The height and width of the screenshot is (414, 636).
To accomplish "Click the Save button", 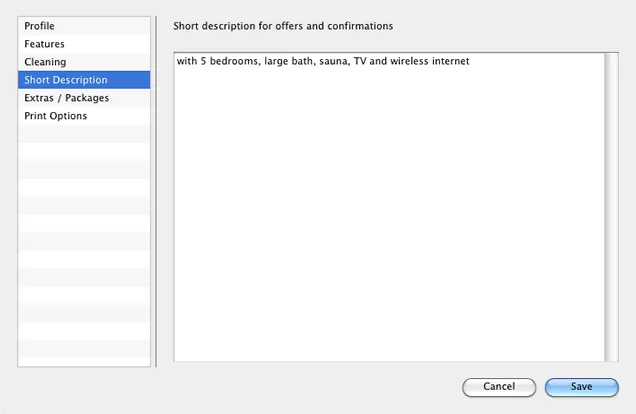I will click(x=582, y=387).
